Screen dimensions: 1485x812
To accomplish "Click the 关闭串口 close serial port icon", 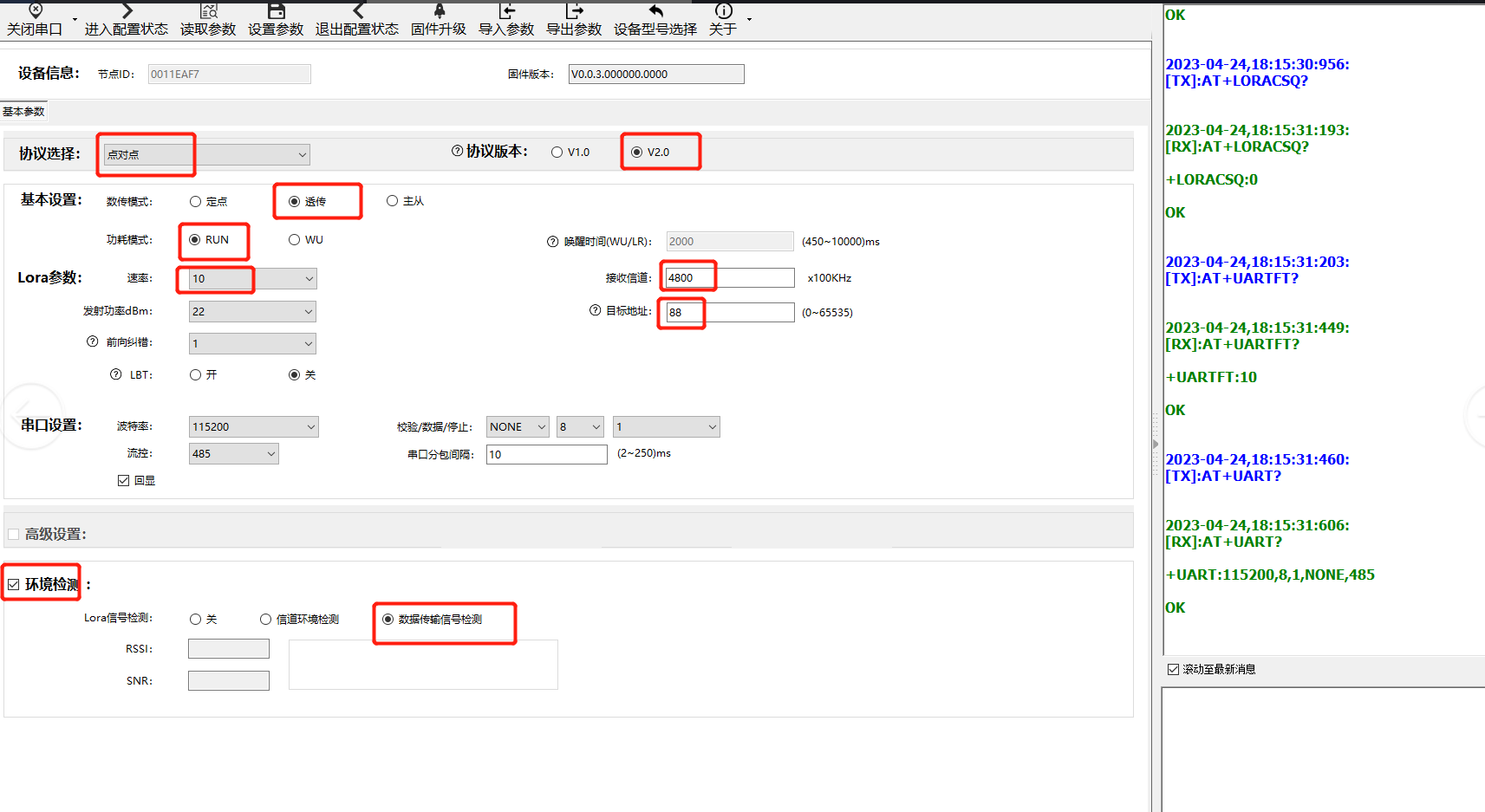I will coord(36,11).
